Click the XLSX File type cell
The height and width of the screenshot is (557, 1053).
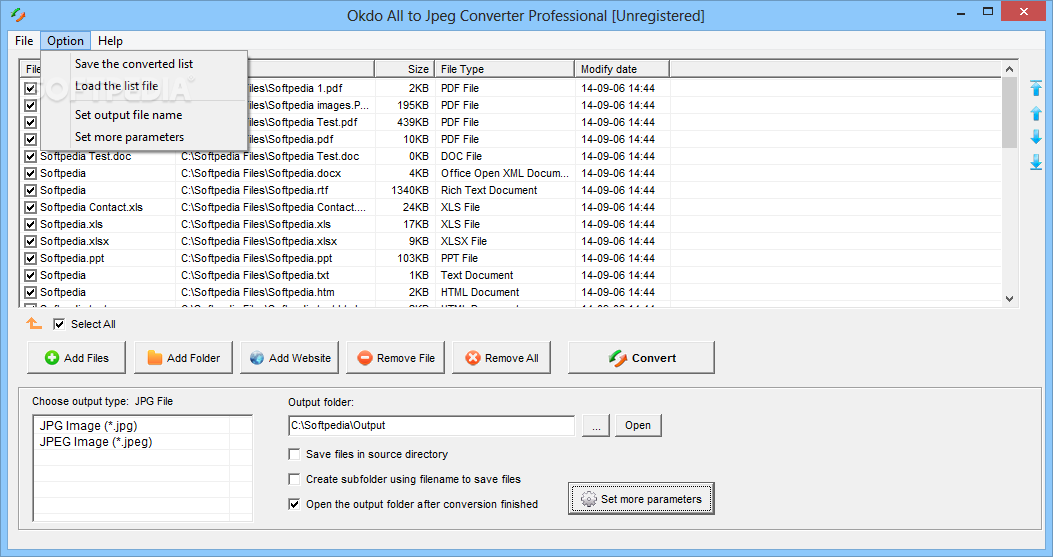tap(505, 241)
